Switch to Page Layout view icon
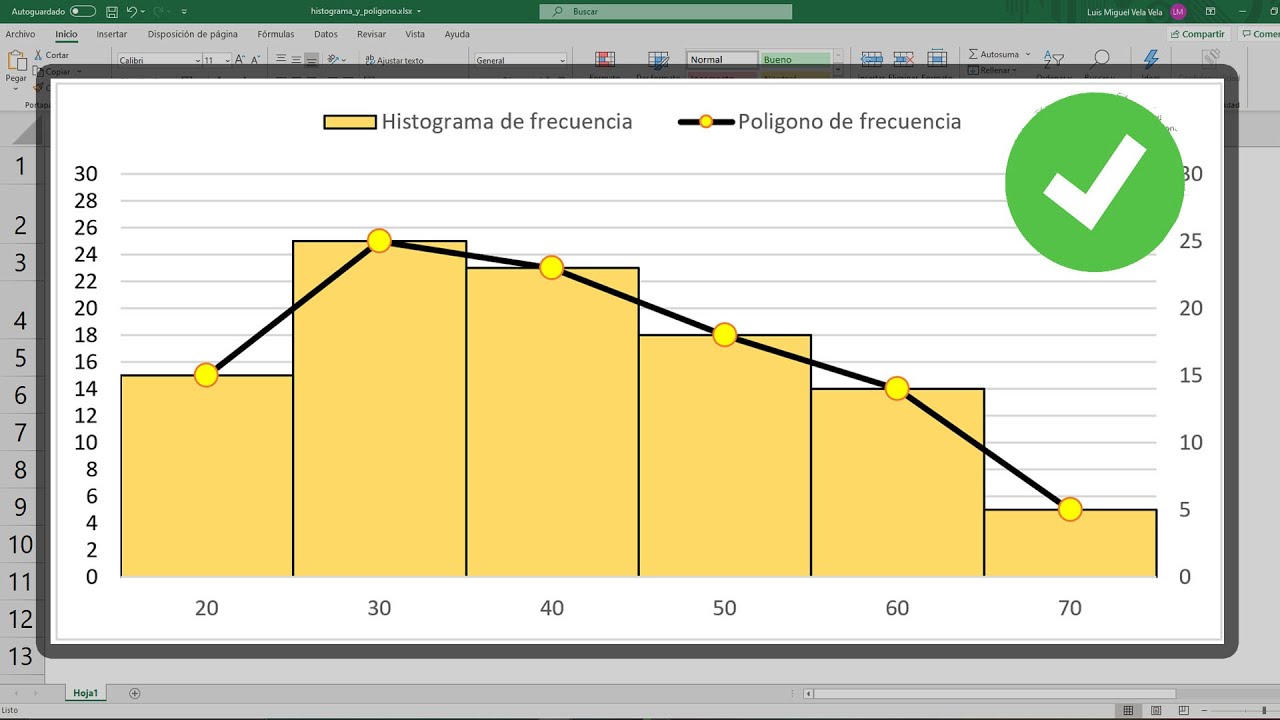The height and width of the screenshot is (720, 1280). point(1154,711)
